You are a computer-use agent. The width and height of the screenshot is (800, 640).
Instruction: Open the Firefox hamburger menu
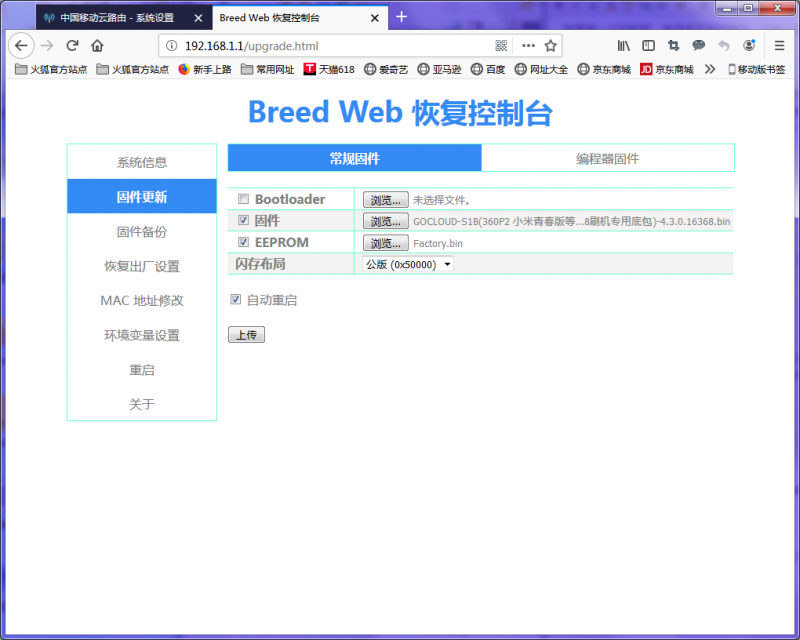(x=779, y=46)
